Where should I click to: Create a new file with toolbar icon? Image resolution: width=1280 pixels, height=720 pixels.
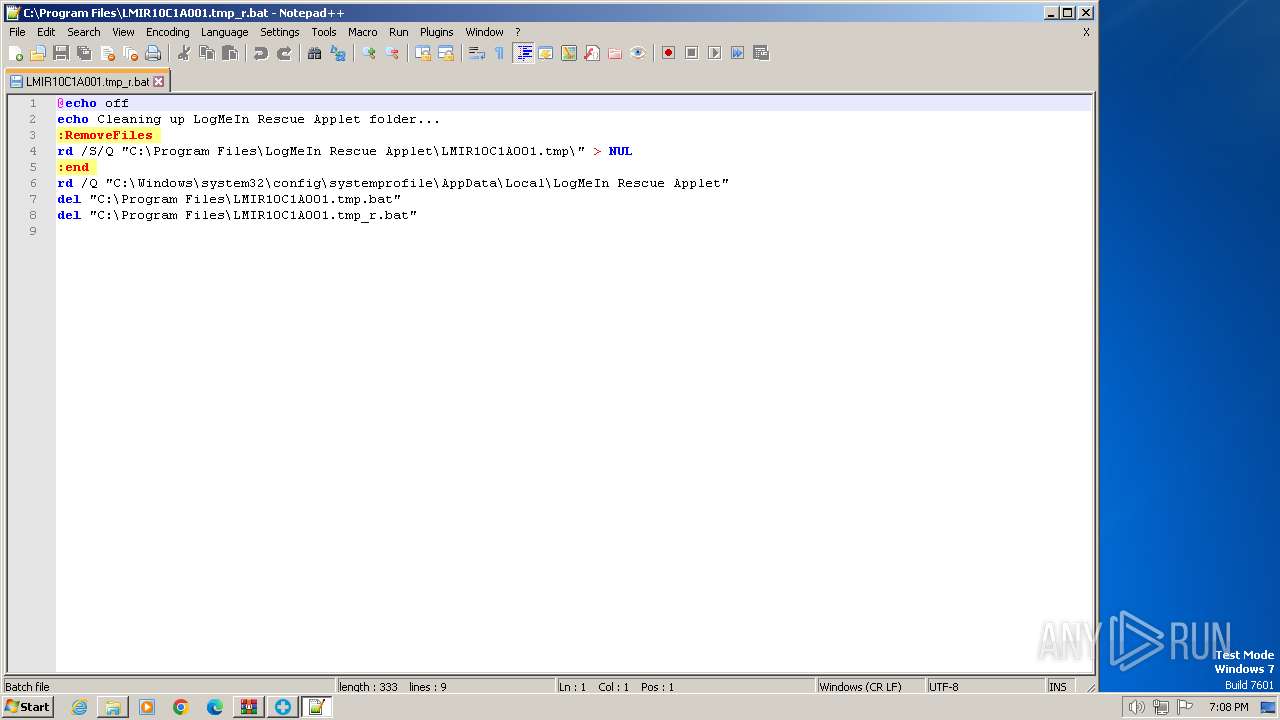pos(16,53)
